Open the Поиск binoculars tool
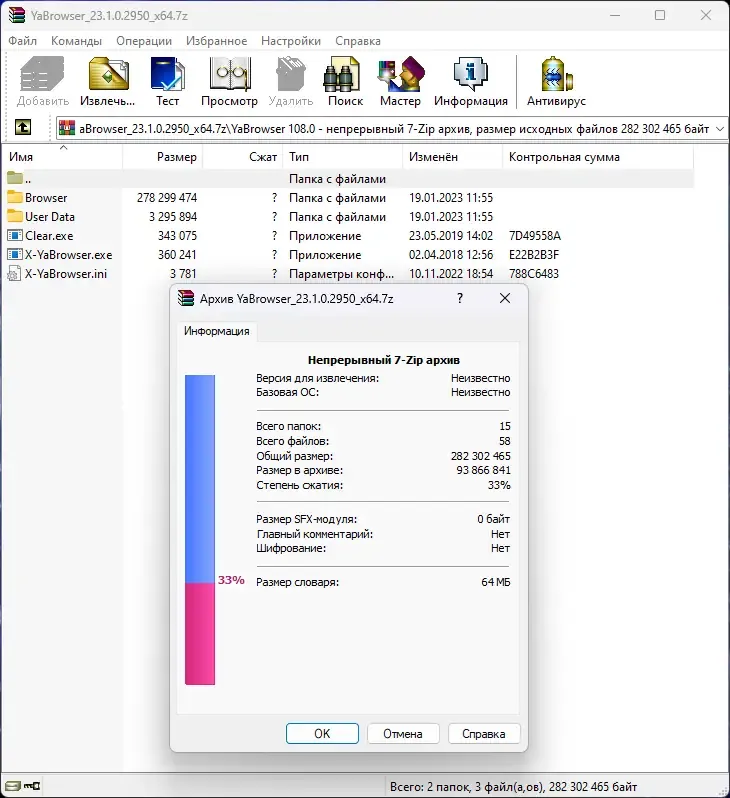 pos(345,81)
